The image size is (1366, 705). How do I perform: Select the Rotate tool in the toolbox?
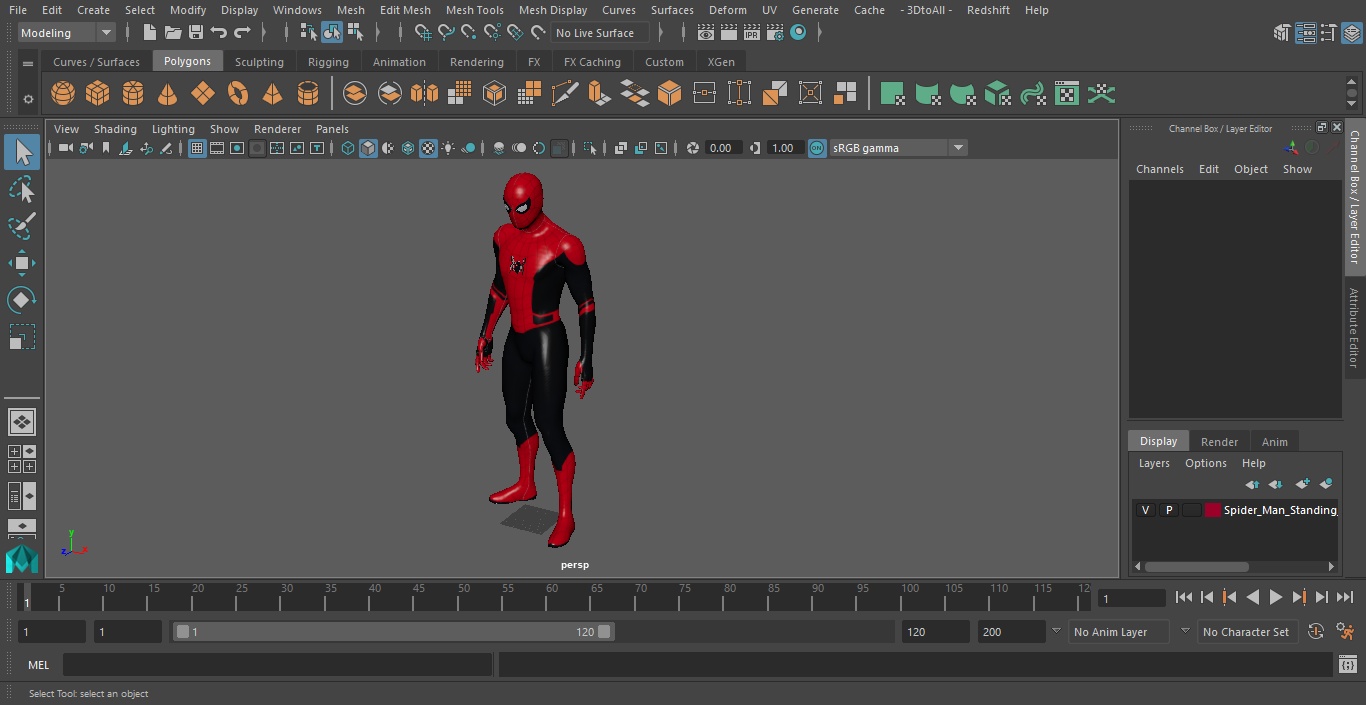pyautogui.click(x=22, y=300)
